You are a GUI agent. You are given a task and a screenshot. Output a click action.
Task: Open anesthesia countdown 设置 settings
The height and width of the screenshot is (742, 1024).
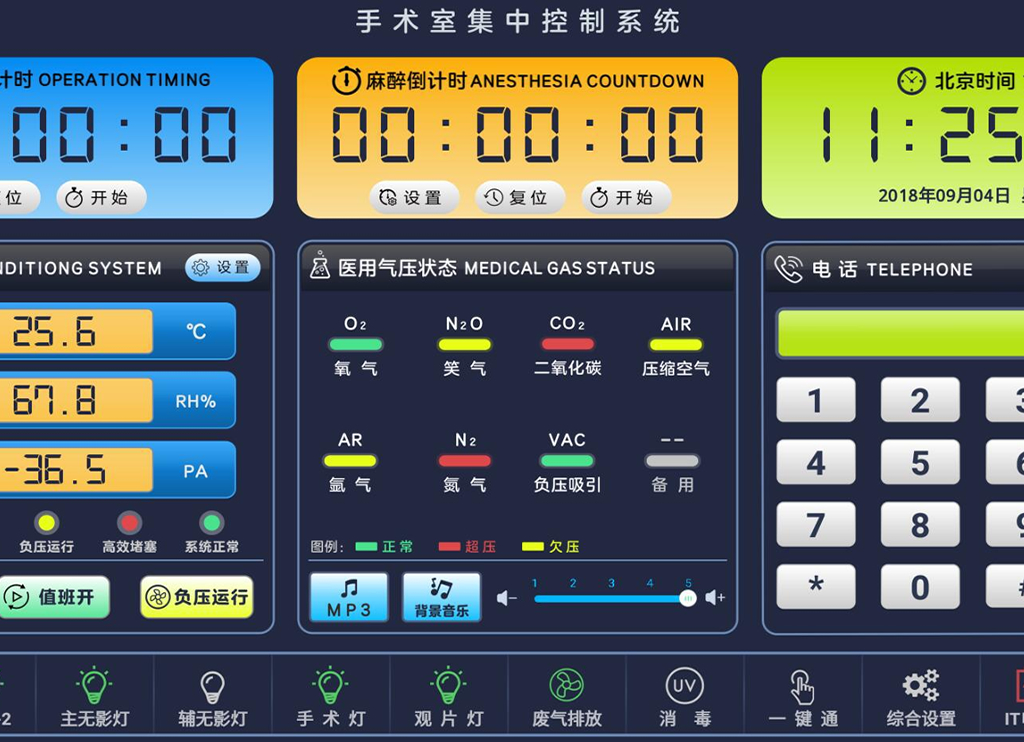pyautogui.click(x=414, y=198)
